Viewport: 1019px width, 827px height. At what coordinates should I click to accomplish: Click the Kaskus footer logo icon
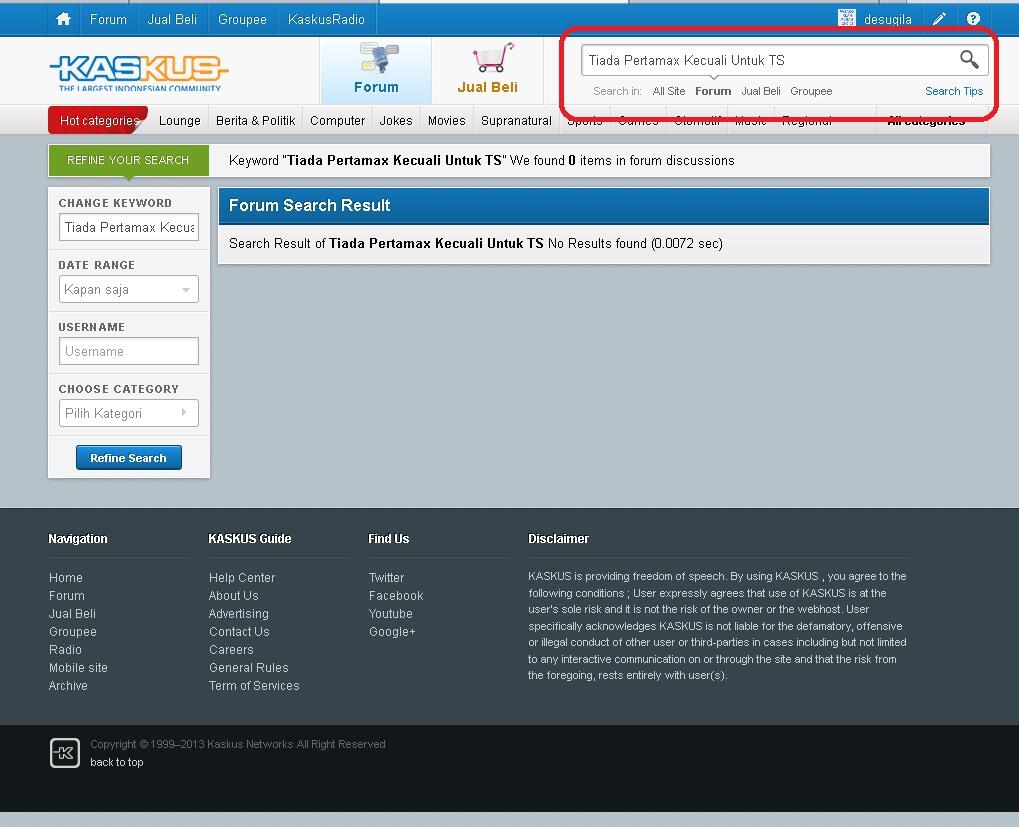point(65,753)
